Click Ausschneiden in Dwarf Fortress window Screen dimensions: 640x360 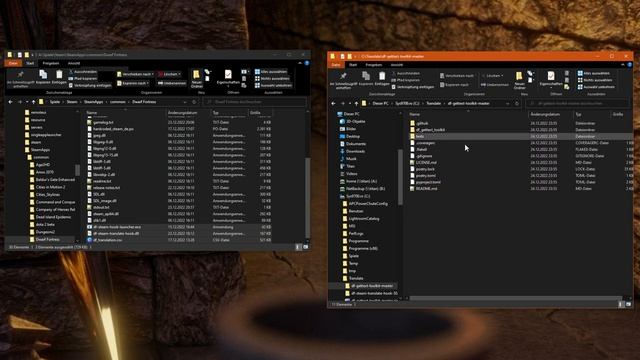83,72
